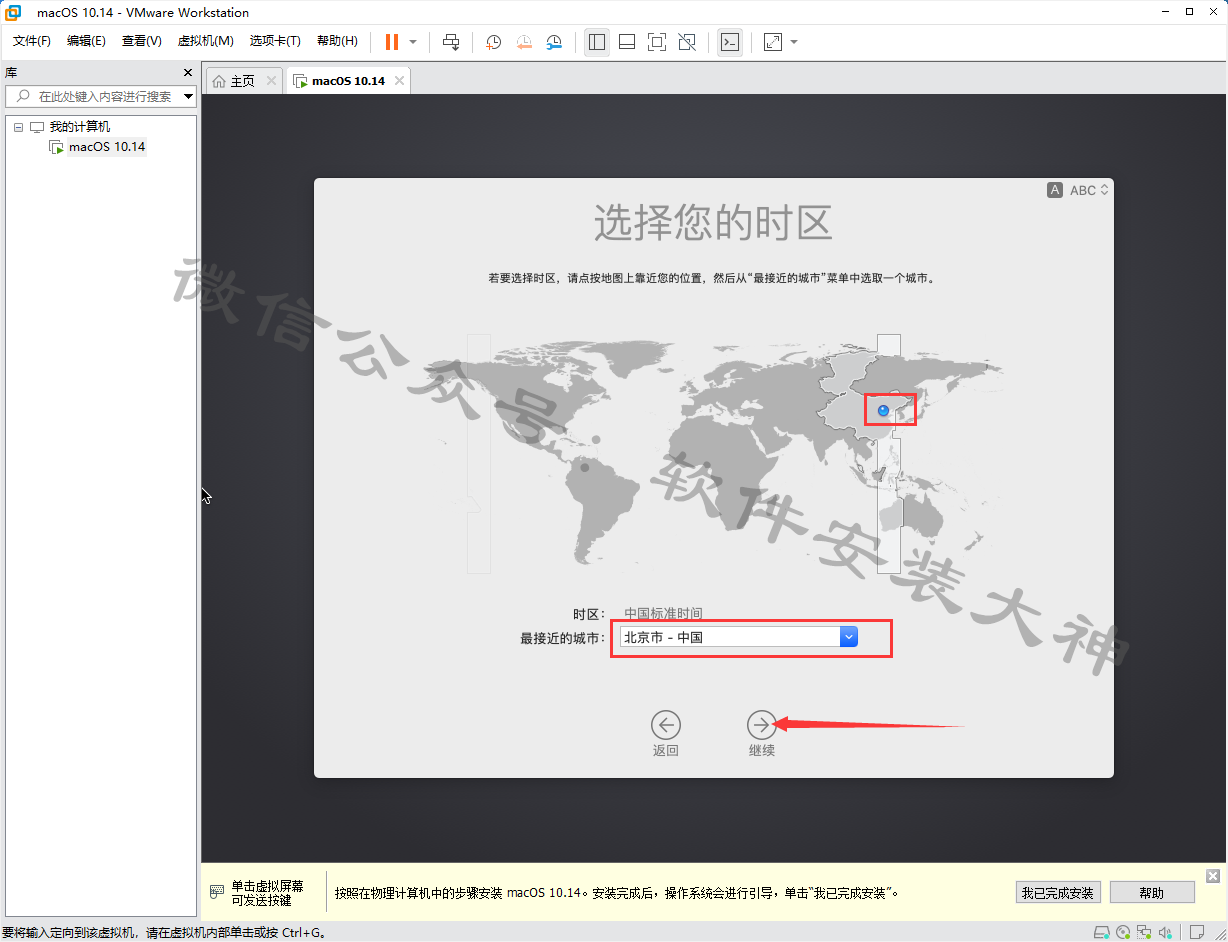Click the 我已完成安装 button
Image resolution: width=1228 pixels, height=942 pixels.
(x=1058, y=893)
